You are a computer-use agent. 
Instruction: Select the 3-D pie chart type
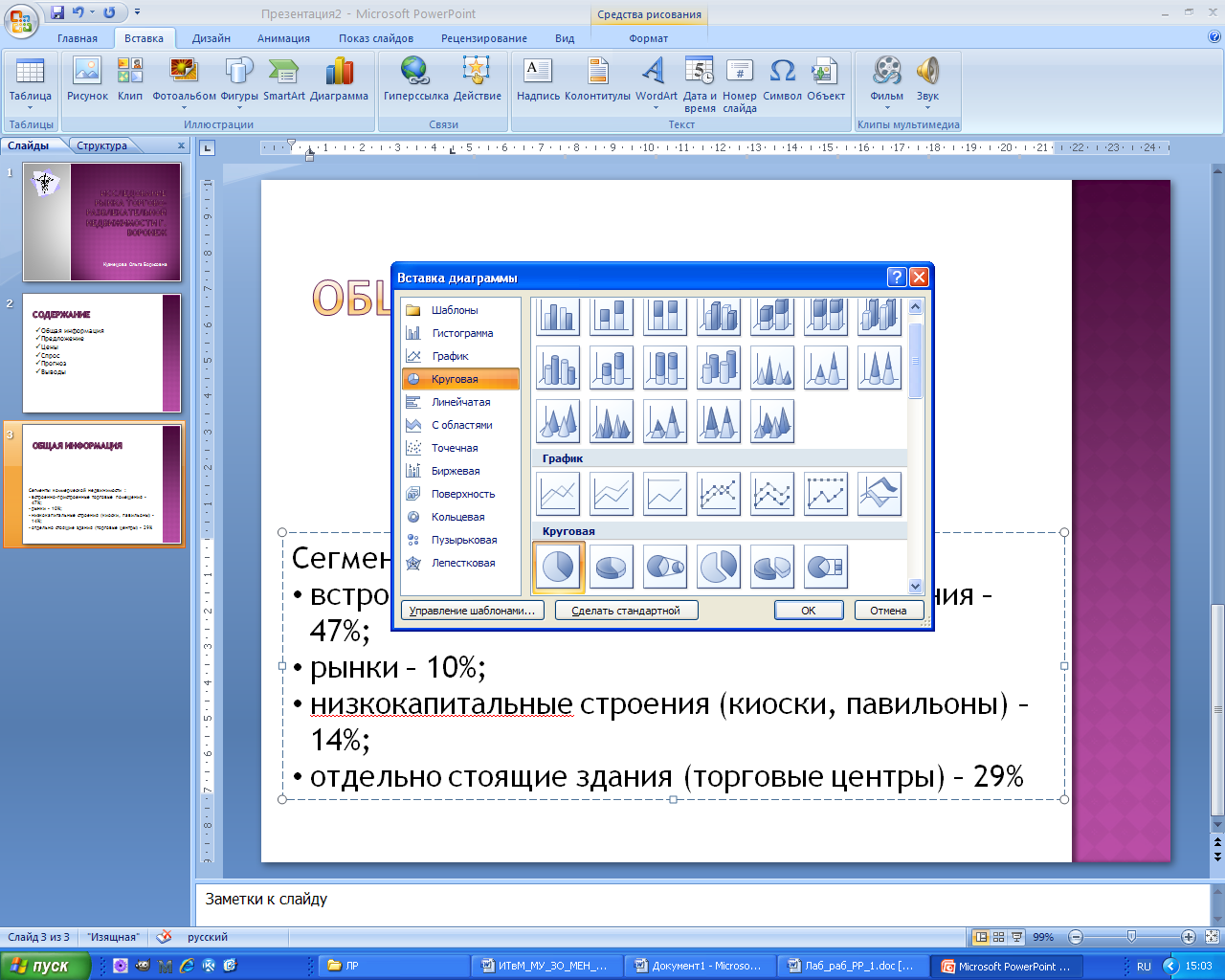612,568
